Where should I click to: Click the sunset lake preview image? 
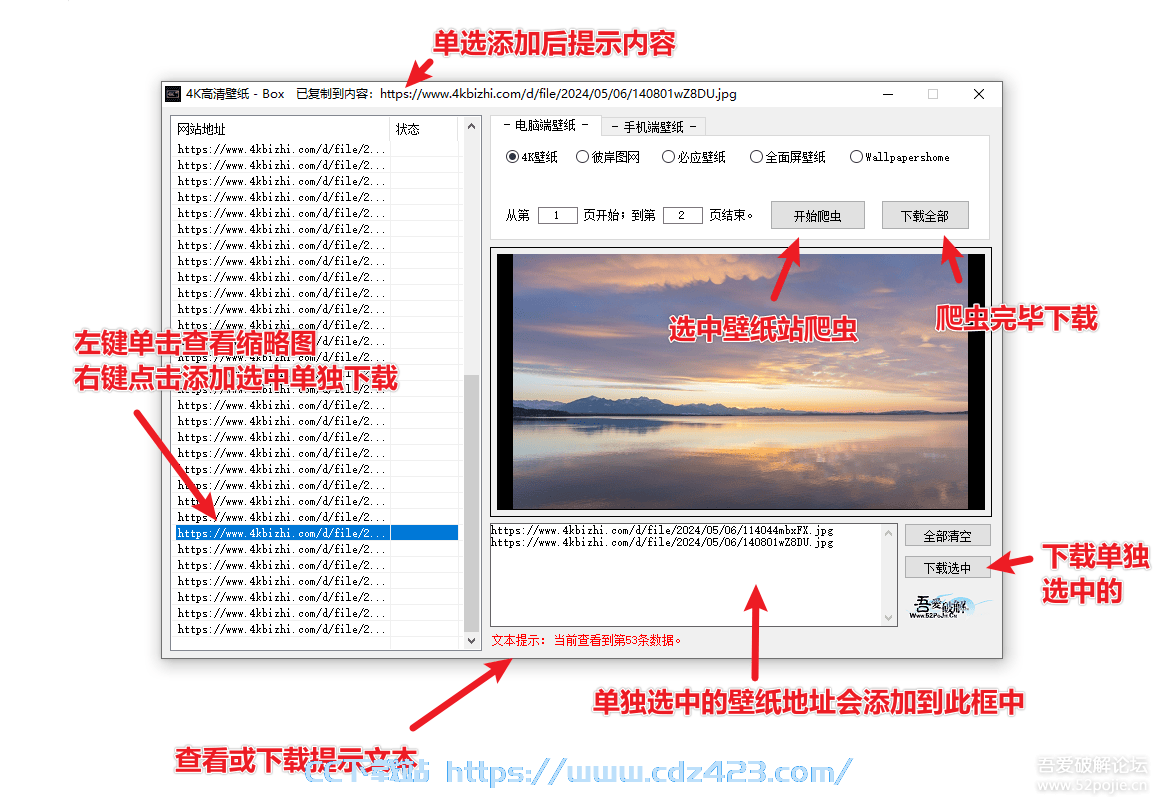(741, 381)
